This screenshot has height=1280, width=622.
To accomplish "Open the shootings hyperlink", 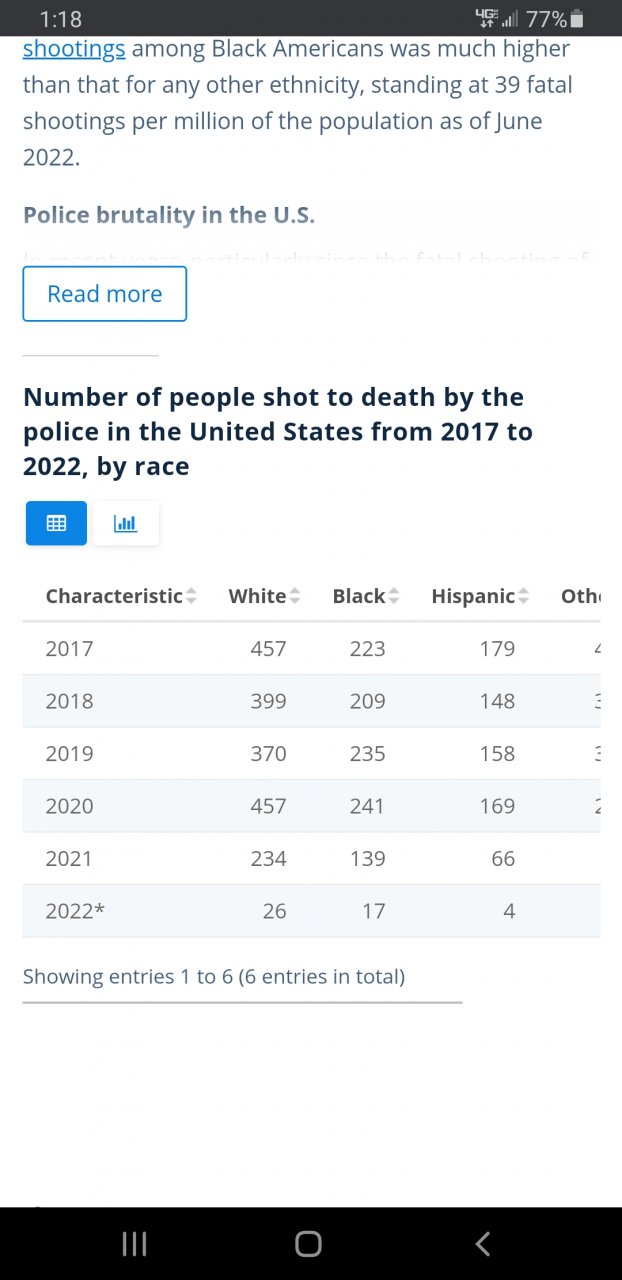I will click(74, 48).
